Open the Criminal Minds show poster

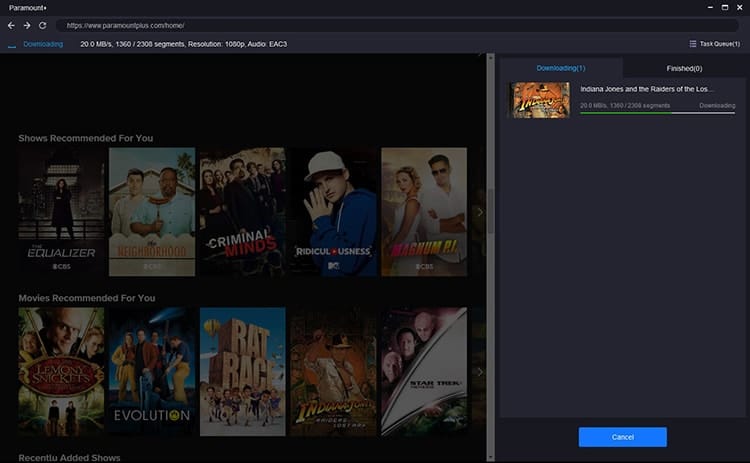click(243, 211)
